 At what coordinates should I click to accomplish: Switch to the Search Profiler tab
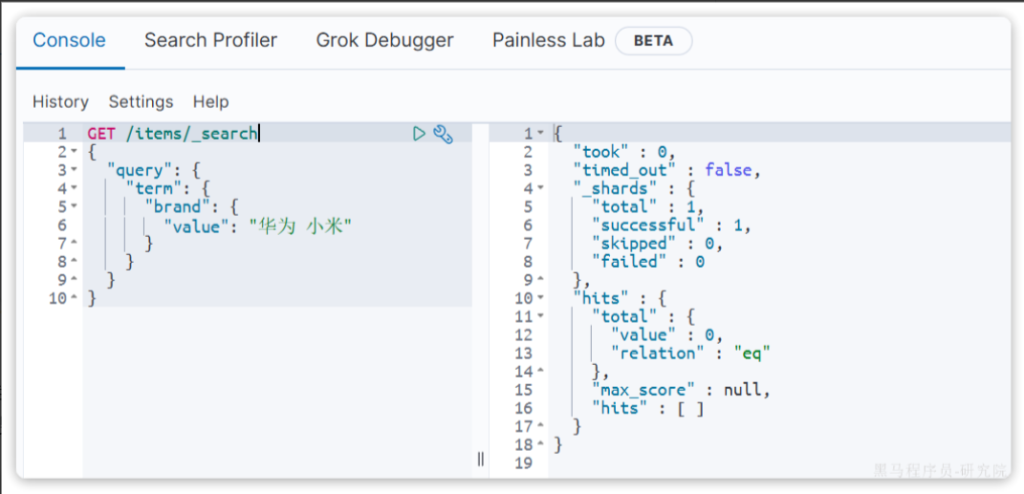point(210,40)
